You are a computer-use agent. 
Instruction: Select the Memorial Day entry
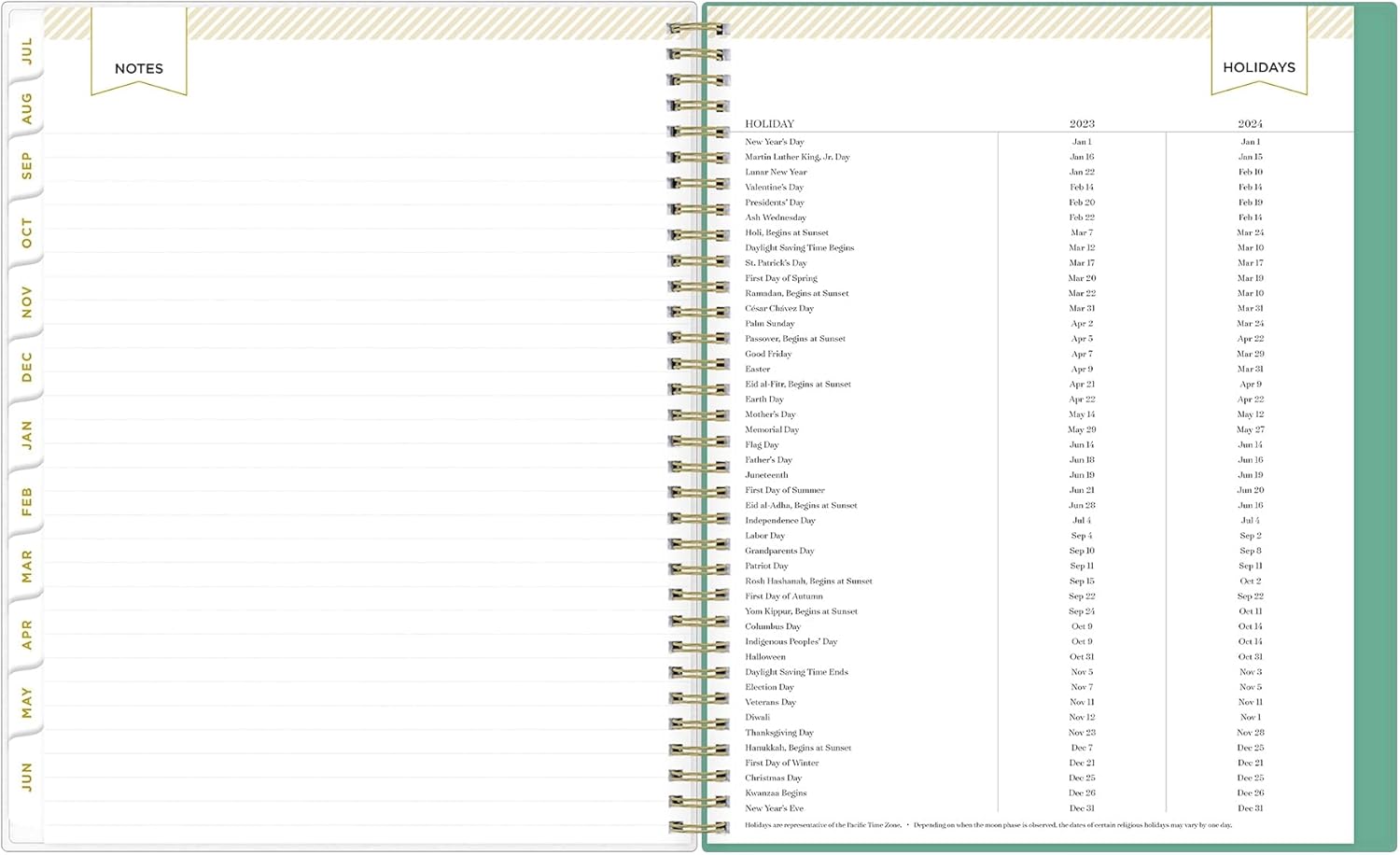coord(772,429)
